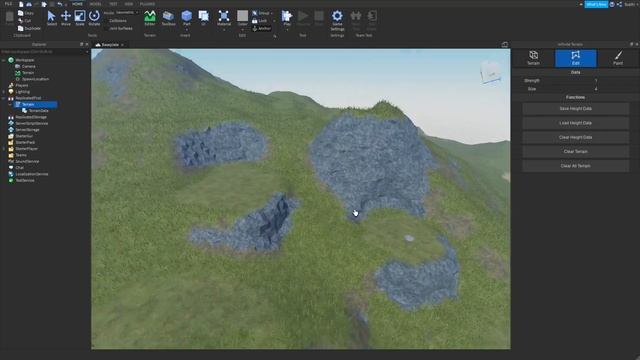The image size is (640, 360).
Task: Open the Toolbox panel
Action: pyautogui.click(x=168, y=18)
